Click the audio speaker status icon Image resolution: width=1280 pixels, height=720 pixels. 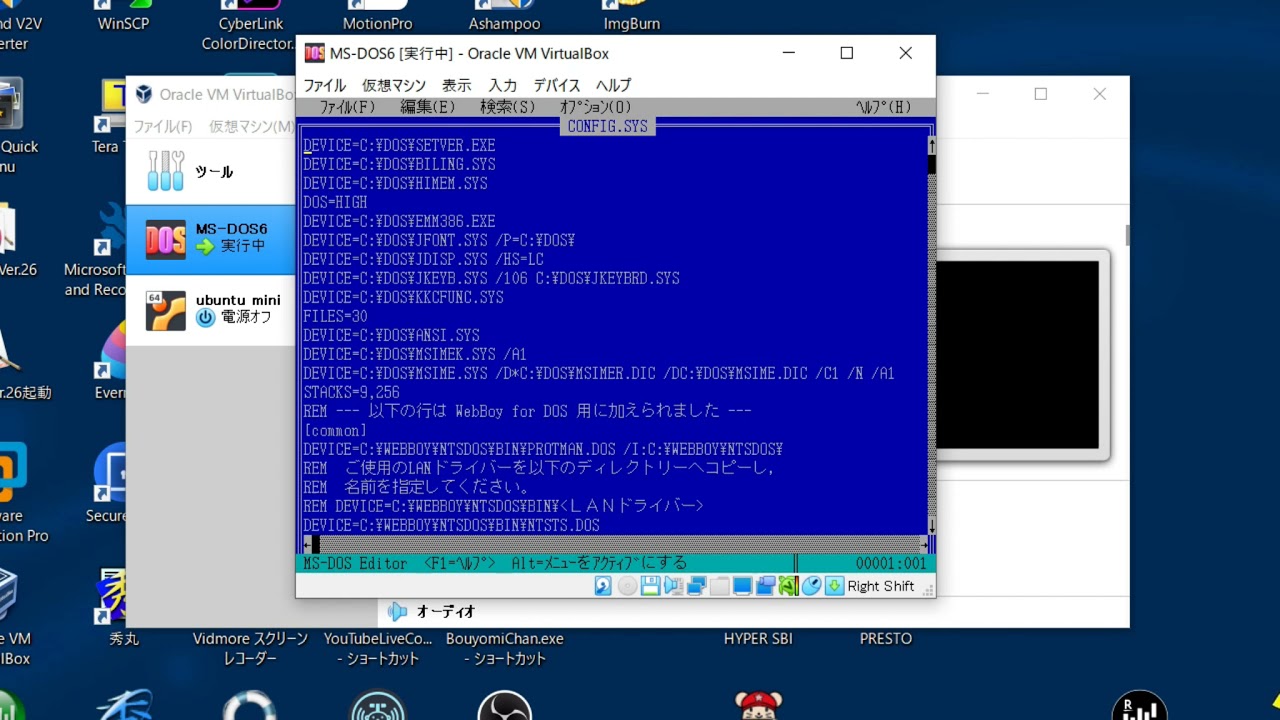[673, 586]
